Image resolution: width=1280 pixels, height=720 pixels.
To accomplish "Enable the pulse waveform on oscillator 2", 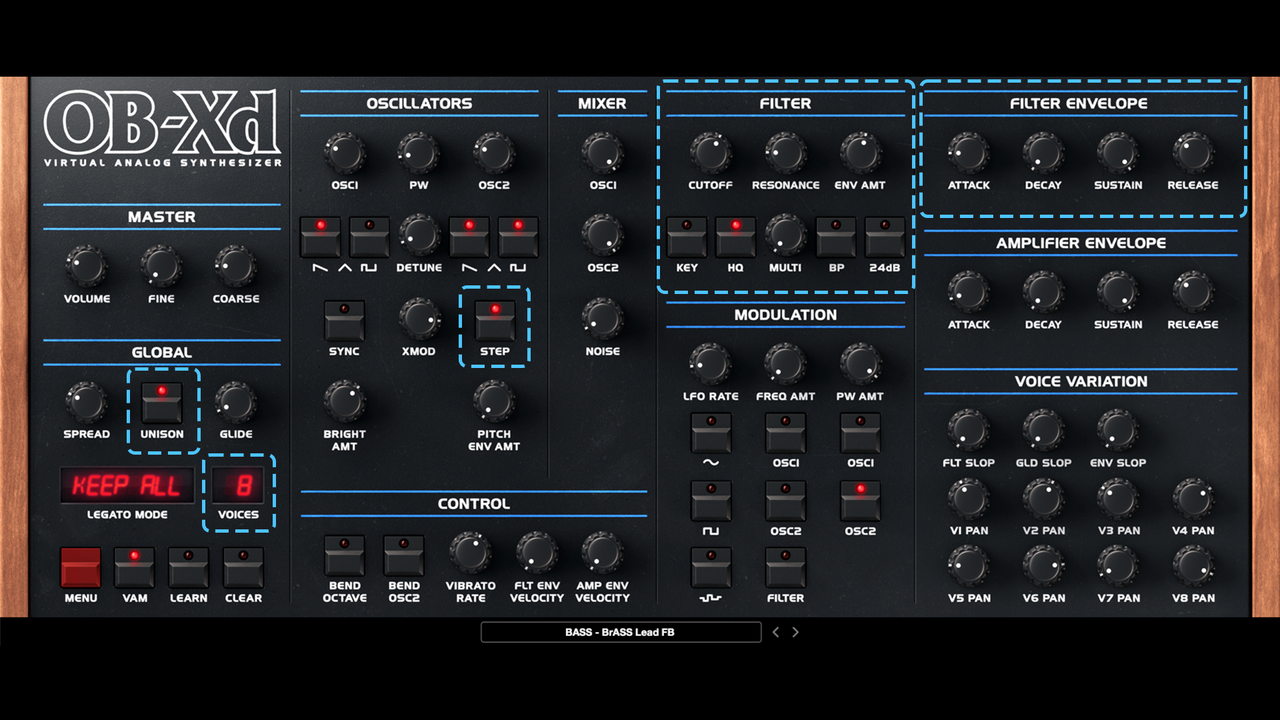I will click(x=518, y=236).
